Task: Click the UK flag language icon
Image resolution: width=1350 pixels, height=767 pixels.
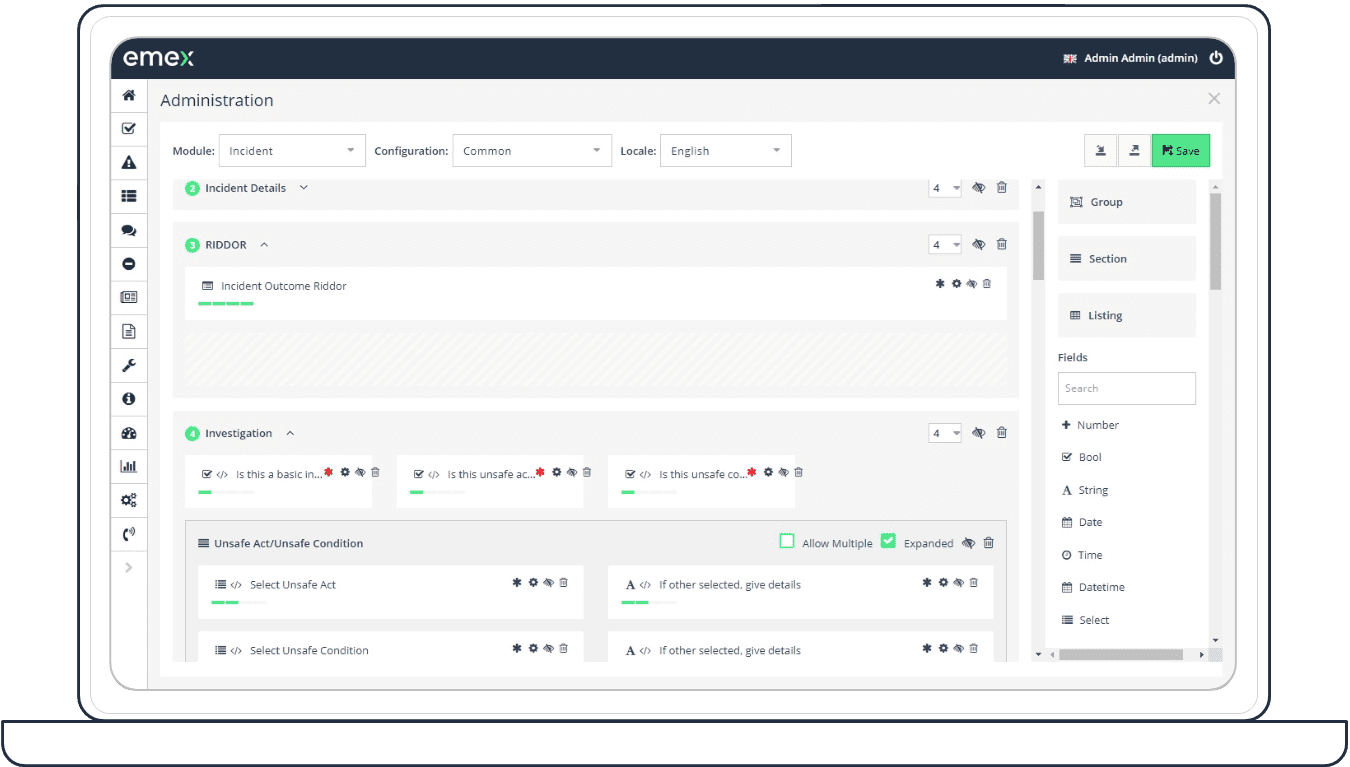Action: point(1069,59)
